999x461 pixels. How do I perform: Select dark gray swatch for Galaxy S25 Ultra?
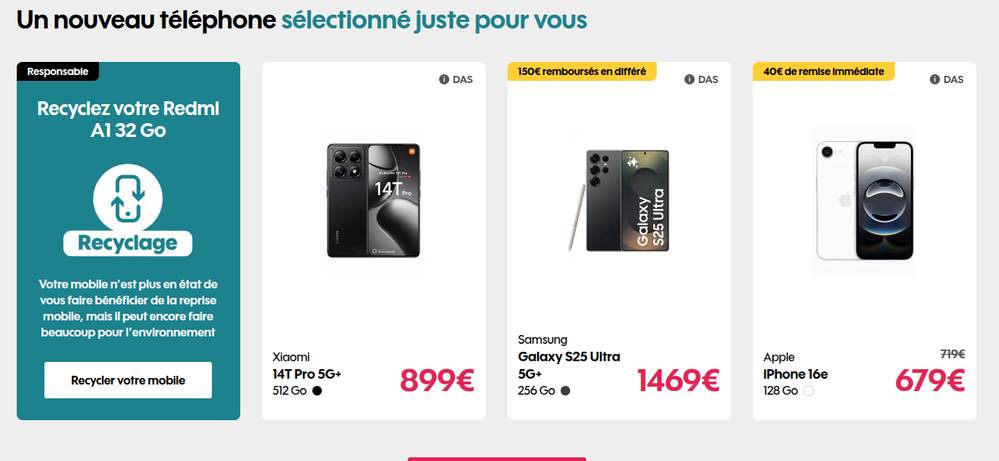[565, 391]
